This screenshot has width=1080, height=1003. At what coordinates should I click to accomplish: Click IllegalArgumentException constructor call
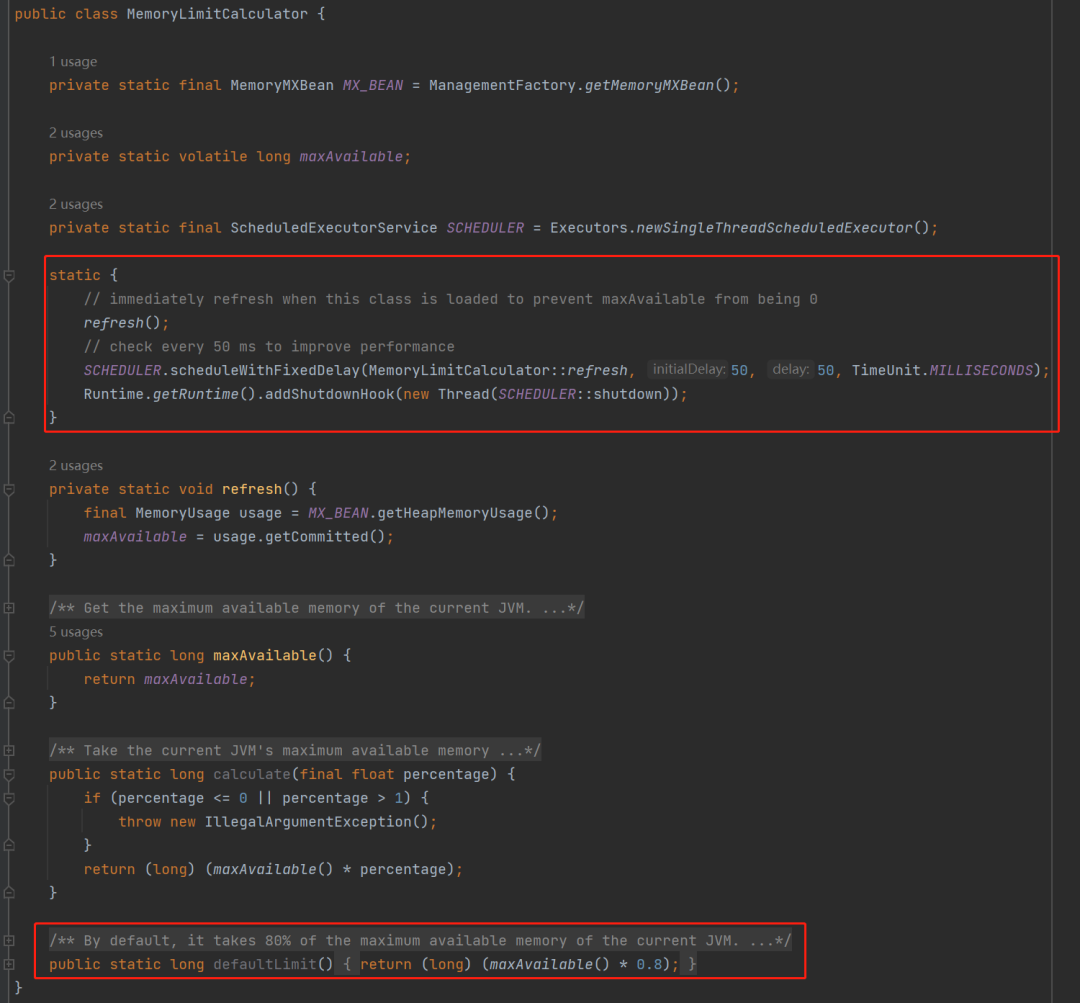tap(316, 822)
